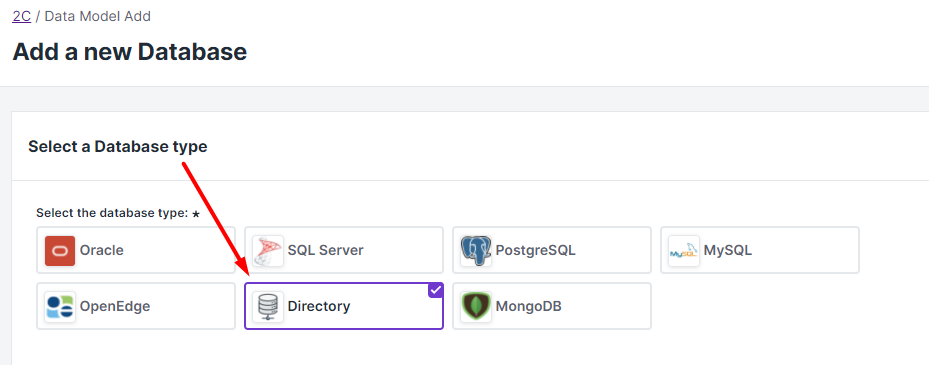Click the 'Add a new Database' heading

130,52
